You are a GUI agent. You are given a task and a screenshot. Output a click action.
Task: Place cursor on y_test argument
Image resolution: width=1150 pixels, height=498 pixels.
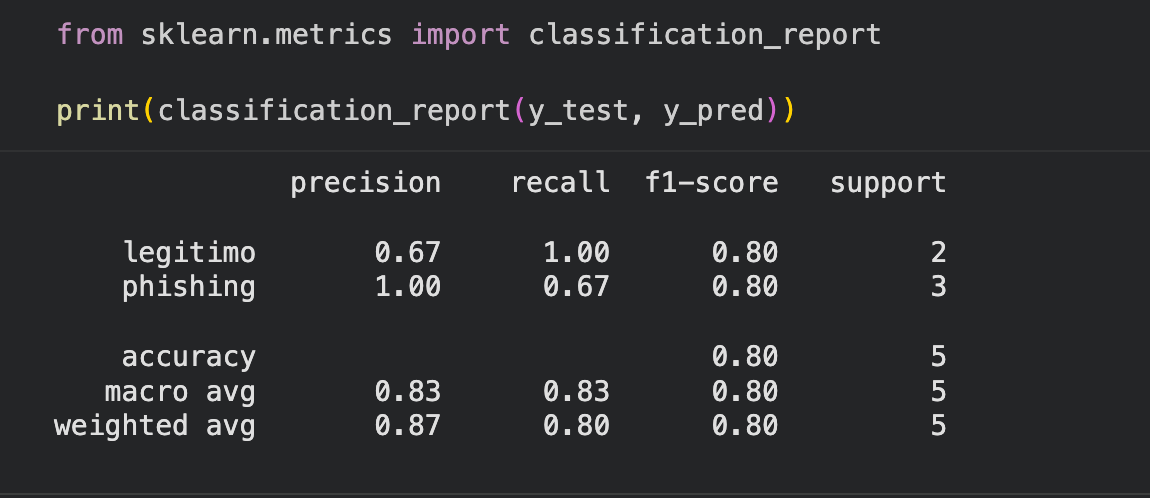[578, 111]
